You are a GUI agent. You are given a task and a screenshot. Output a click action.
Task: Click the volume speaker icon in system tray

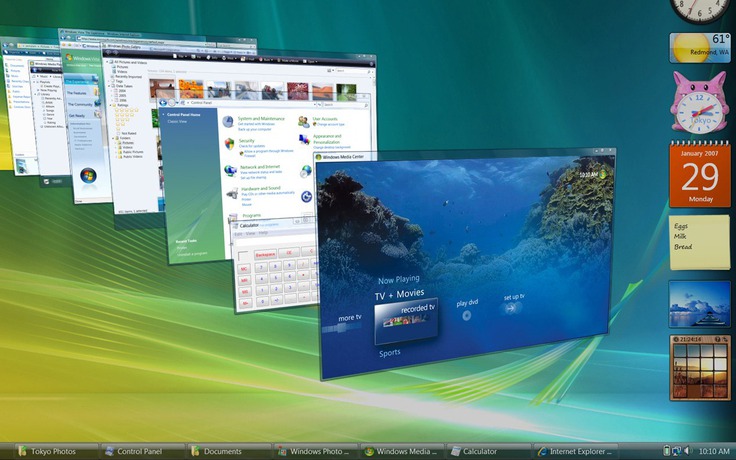(x=688, y=451)
